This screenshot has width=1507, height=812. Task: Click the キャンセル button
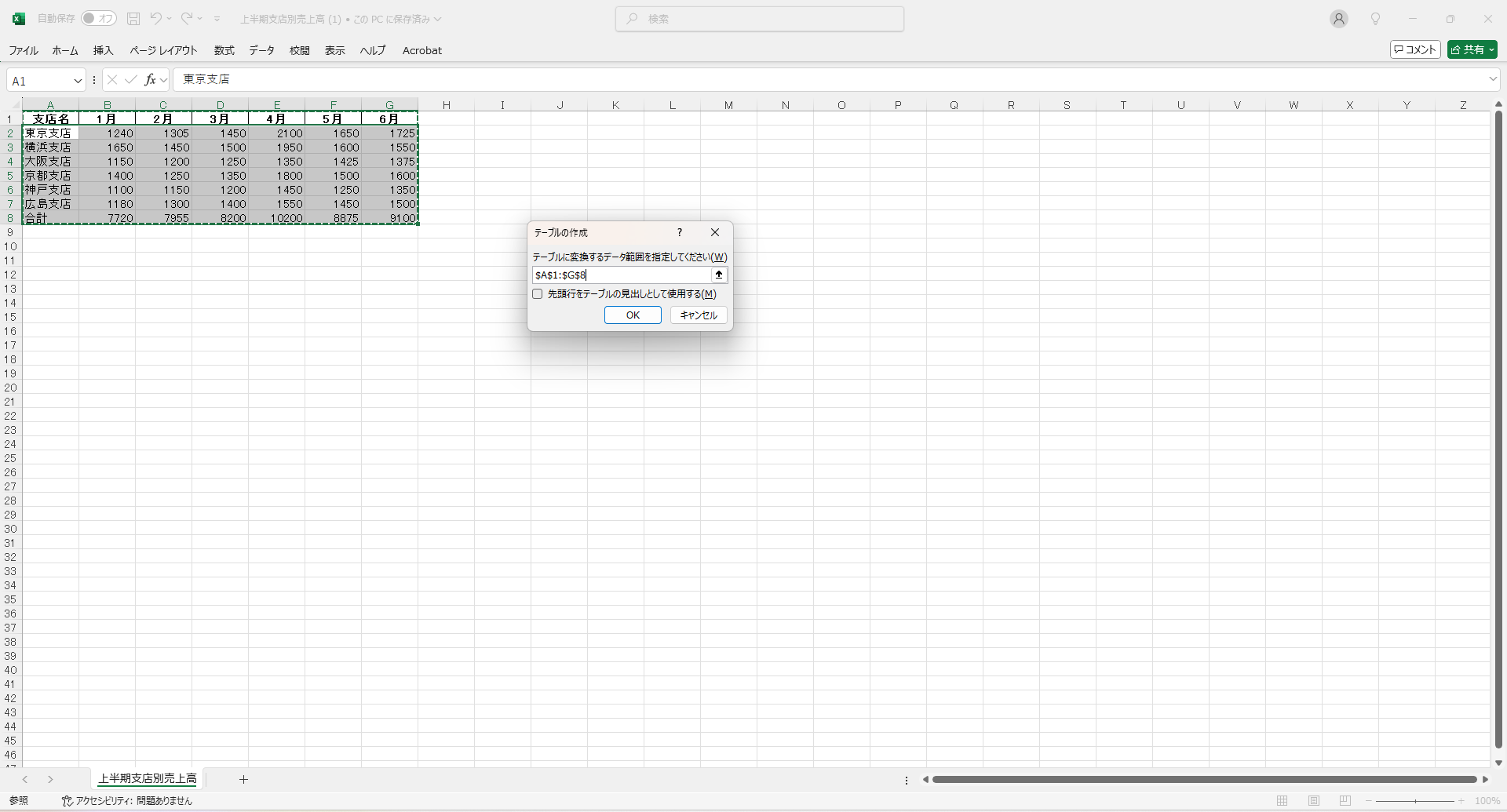click(699, 315)
